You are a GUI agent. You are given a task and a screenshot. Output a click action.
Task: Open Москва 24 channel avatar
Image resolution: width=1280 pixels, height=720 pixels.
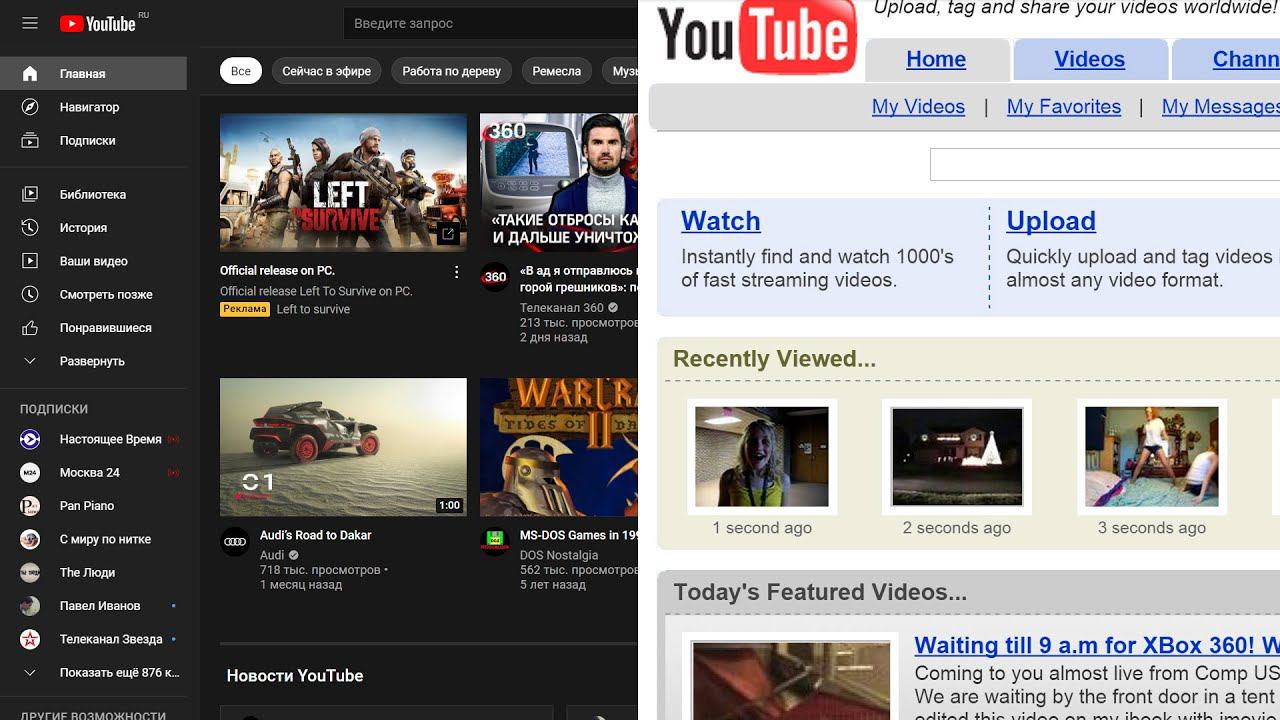30,472
